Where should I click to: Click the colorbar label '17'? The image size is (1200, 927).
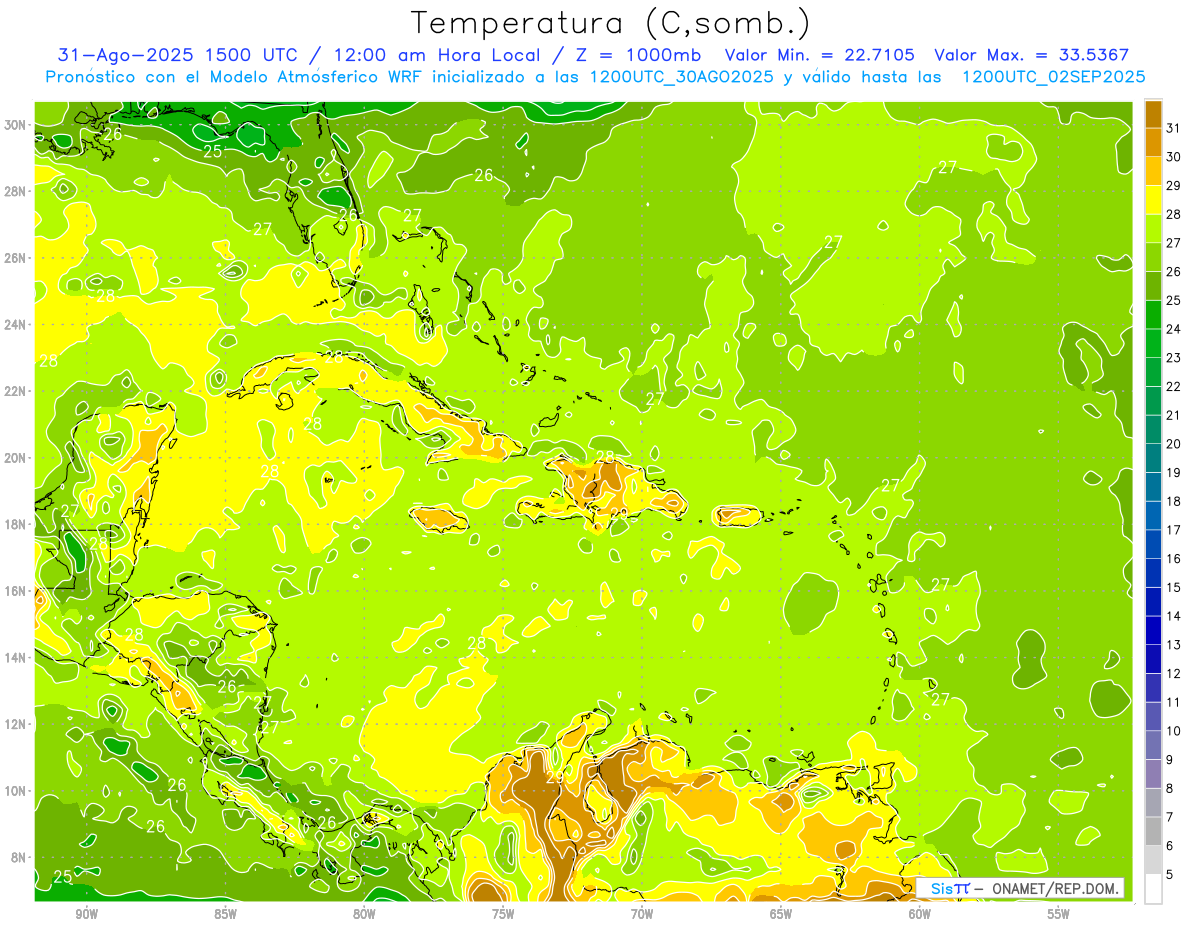click(1173, 530)
